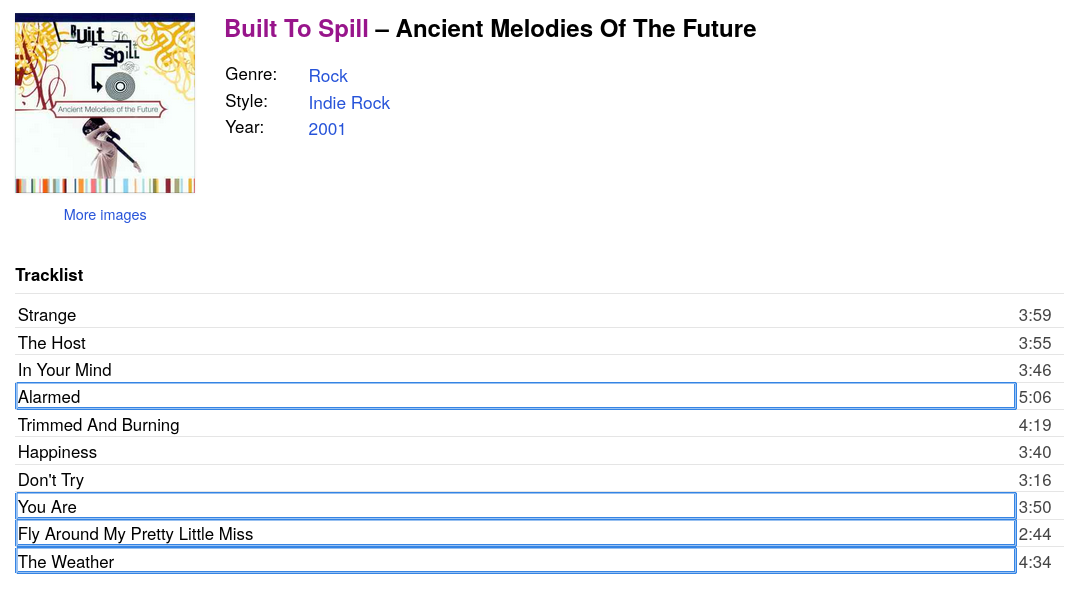1068x600 pixels.
Task: Click the track Happiness
Action: click(x=58, y=452)
